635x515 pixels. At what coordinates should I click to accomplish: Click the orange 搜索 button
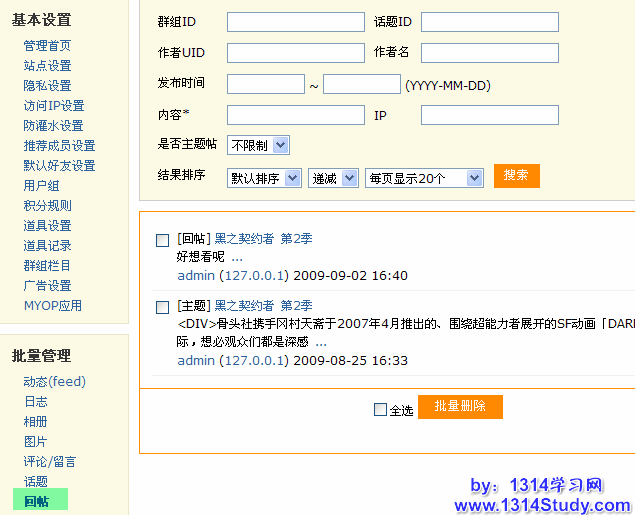coord(516,176)
